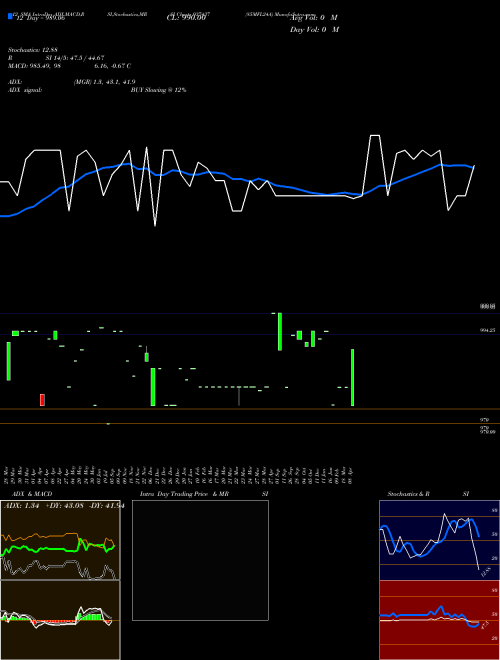Click the 'Intra Day Trading Price & MR' title
500x660 pixels.
coord(184,494)
